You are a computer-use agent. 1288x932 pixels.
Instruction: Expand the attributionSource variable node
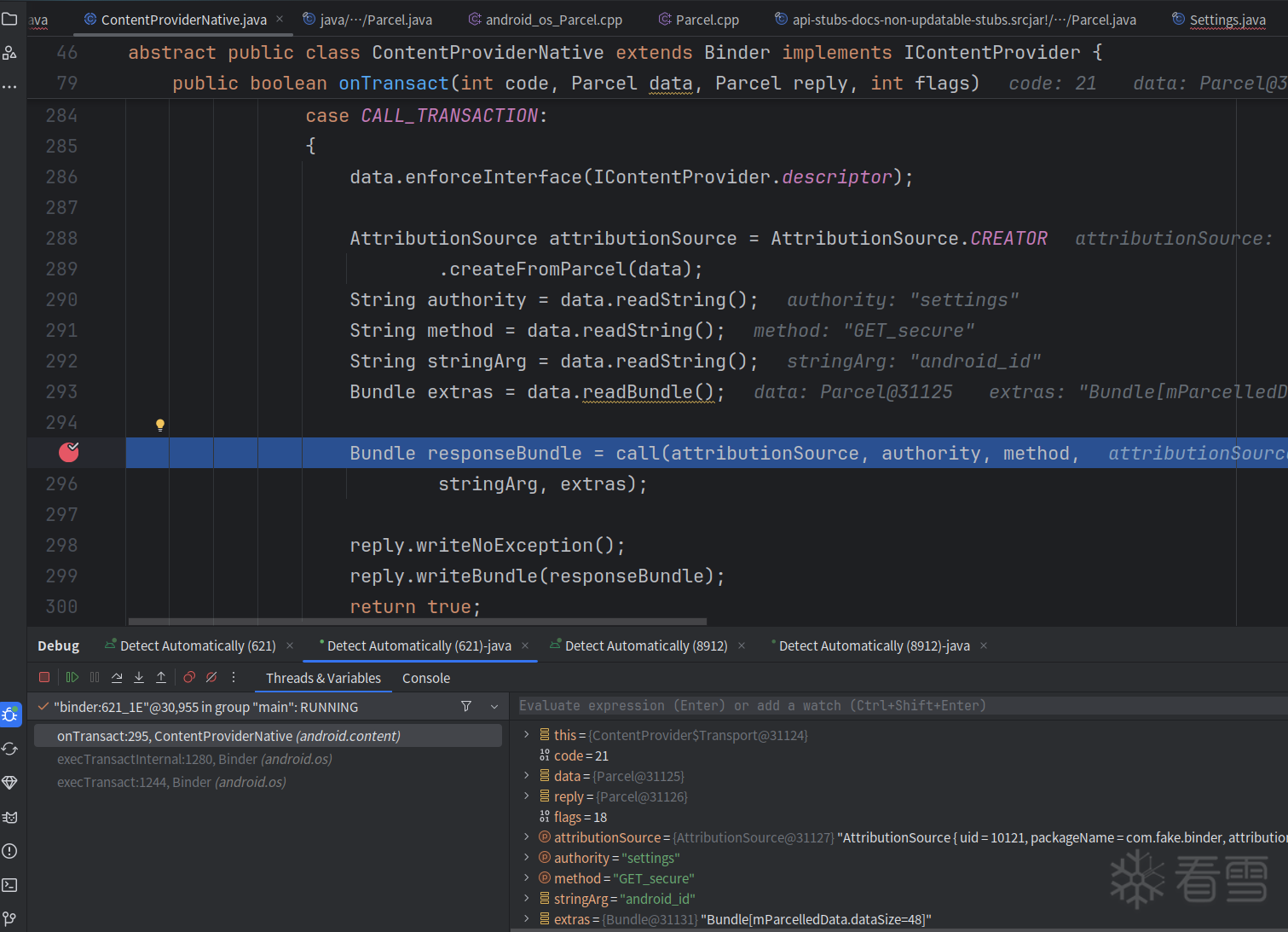[x=526, y=837]
